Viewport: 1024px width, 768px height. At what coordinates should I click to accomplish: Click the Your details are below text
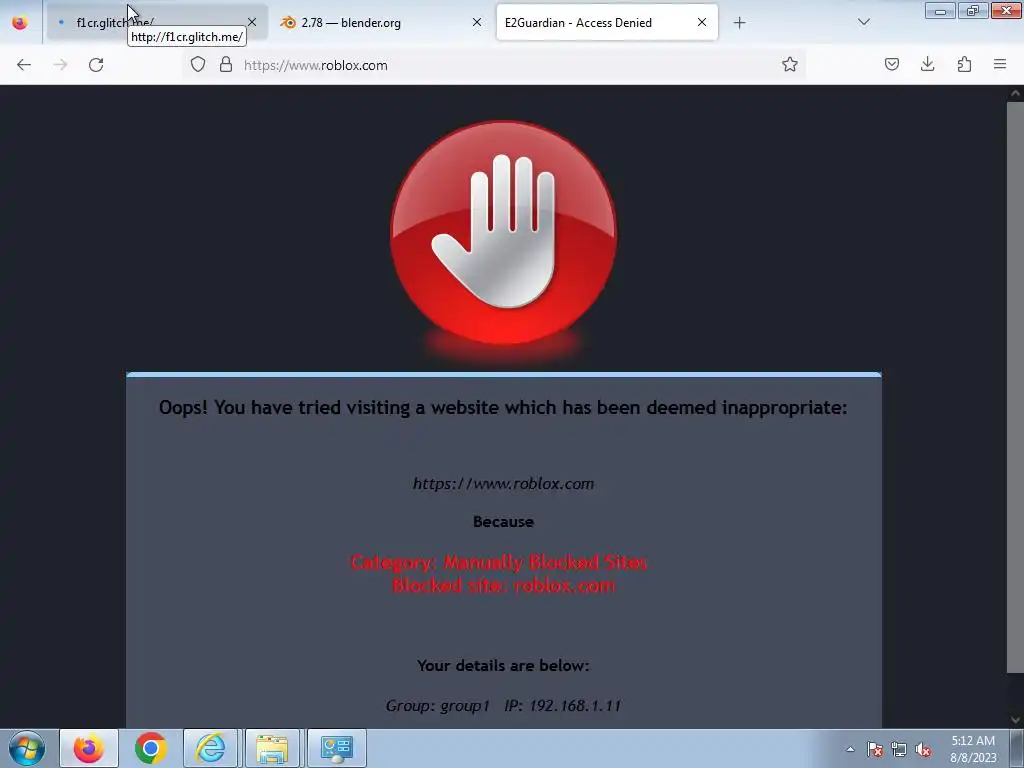[x=504, y=665]
